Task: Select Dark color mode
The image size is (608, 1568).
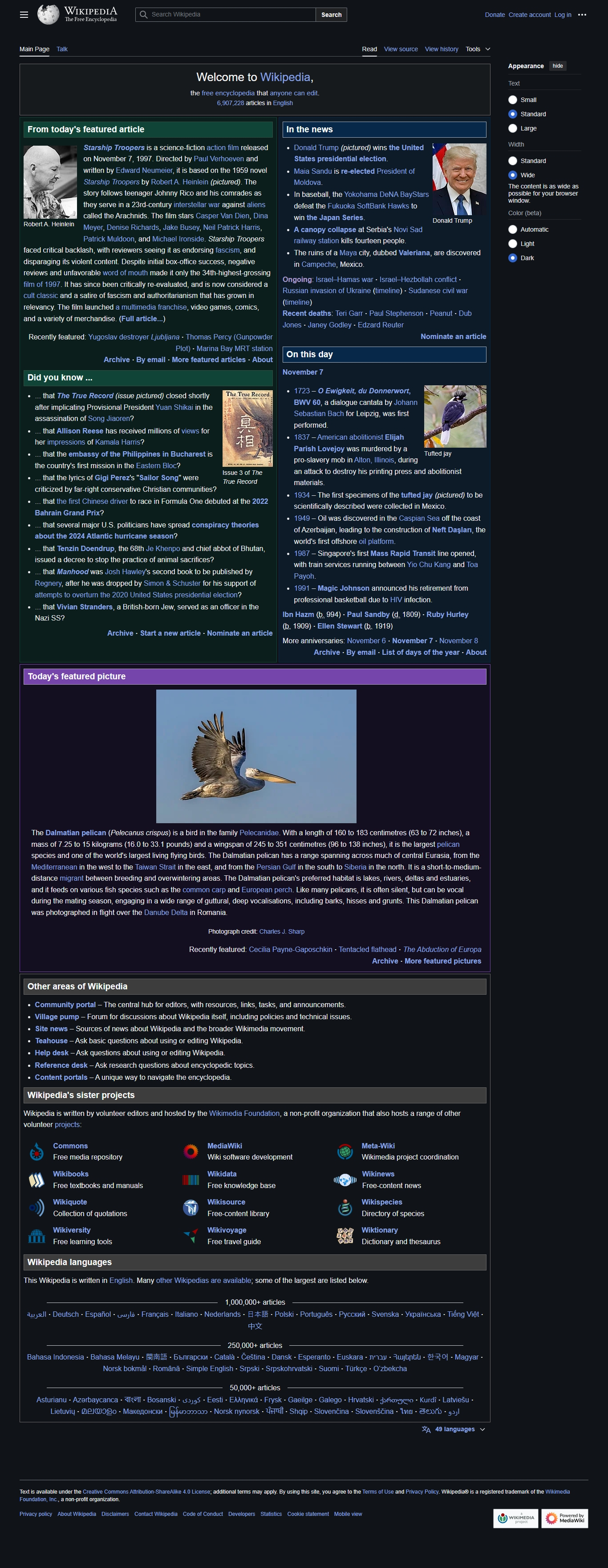Action: coord(513,258)
